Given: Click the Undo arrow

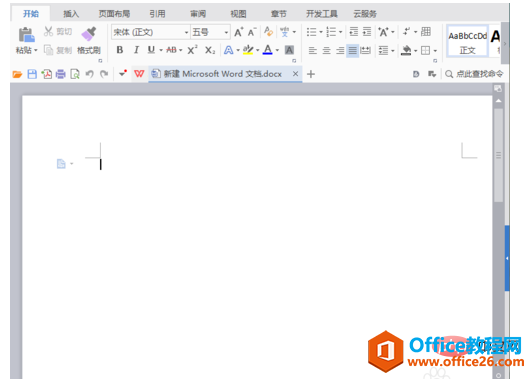Looking at the screenshot, I should tap(89, 74).
